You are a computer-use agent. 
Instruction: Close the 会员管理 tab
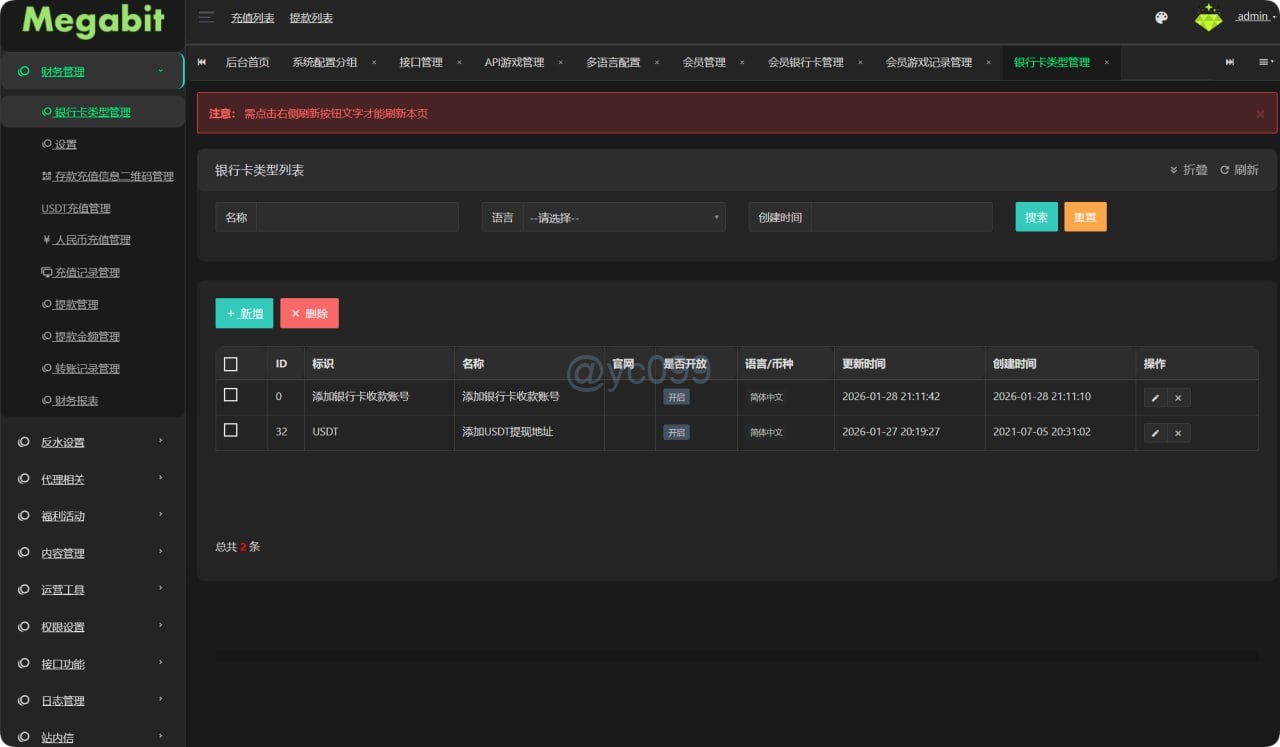[x=742, y=62]
